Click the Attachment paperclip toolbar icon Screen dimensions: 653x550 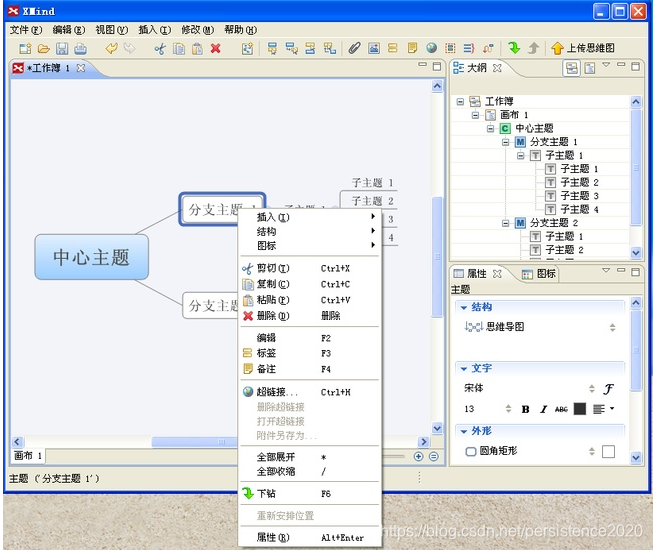coord(354,48)
